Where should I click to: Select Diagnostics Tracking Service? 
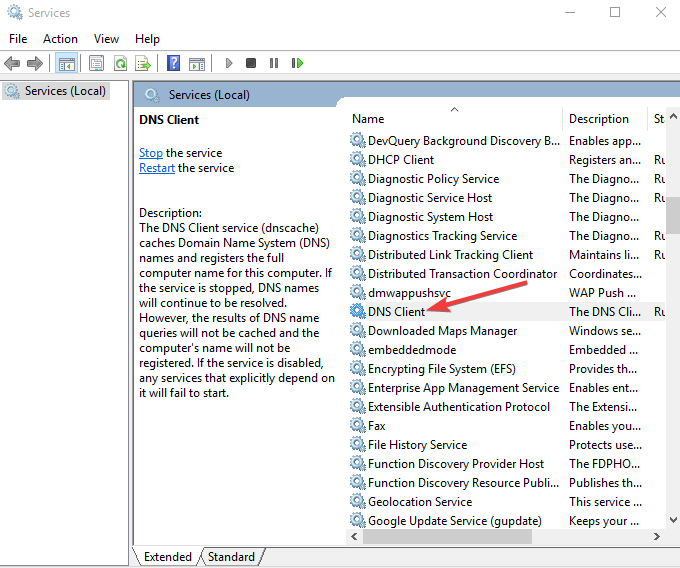[x=442, y=235]
